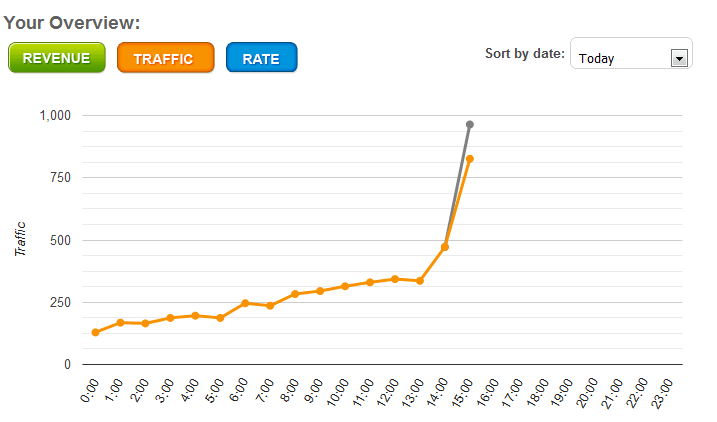
Task: Click the dropdown arrow next to Today
Action: click(680, 58)
